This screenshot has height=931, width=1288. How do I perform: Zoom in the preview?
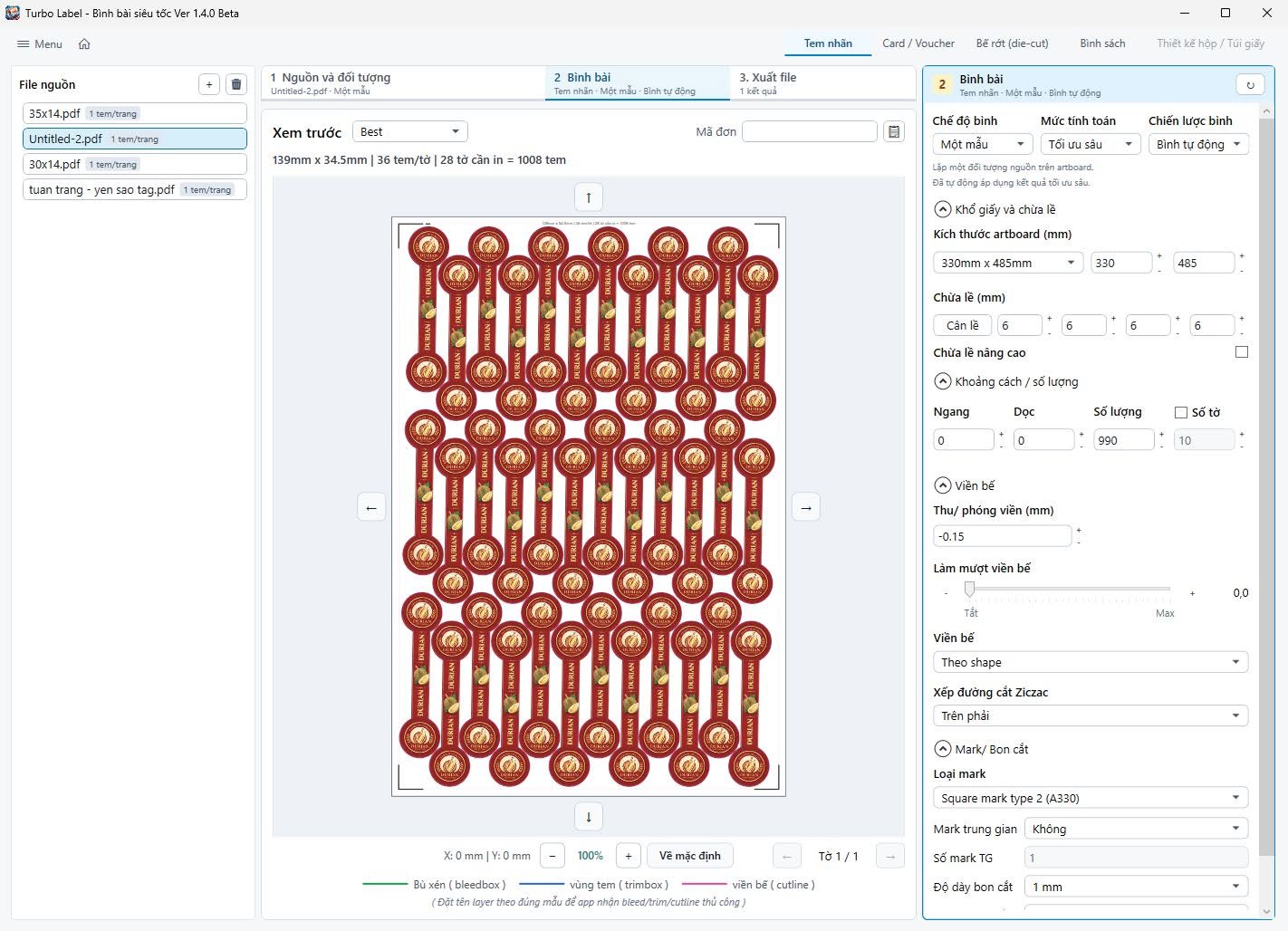629,856
